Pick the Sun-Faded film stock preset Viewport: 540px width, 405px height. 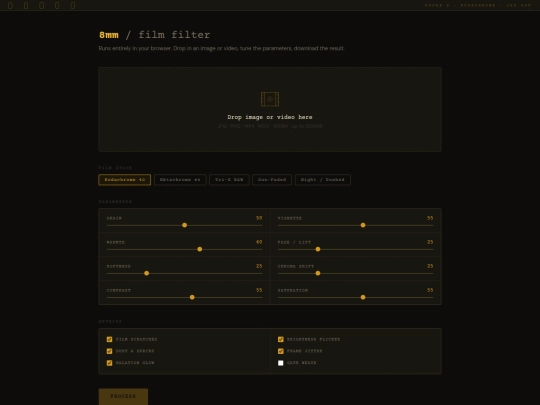pyautogui.click(x=272, y=180)
